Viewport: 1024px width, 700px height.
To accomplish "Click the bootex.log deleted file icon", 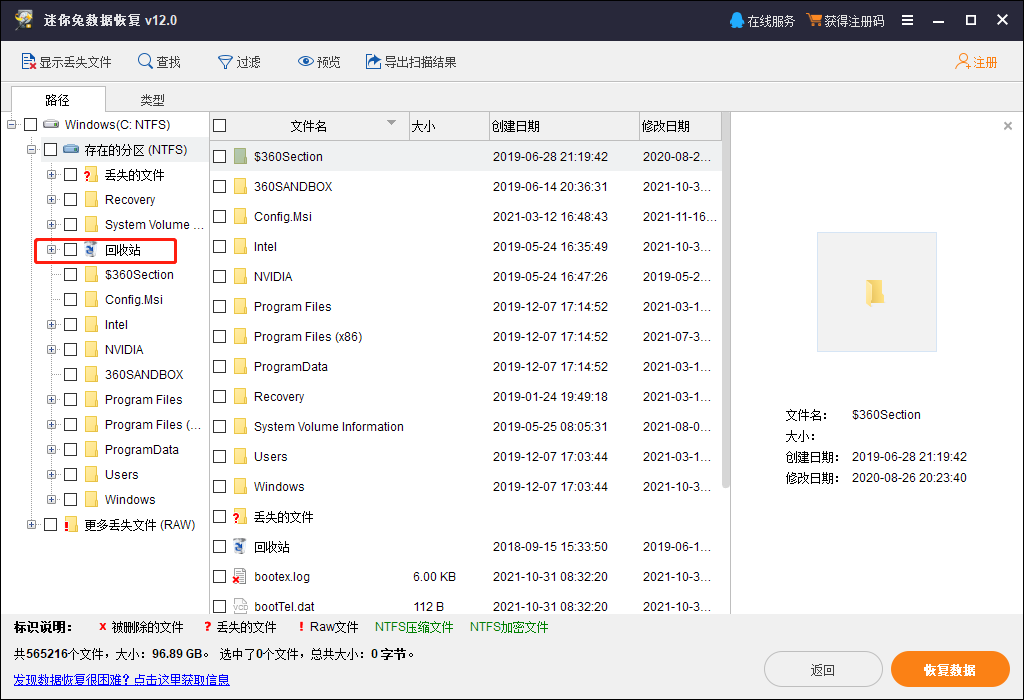I will (240, 577).
